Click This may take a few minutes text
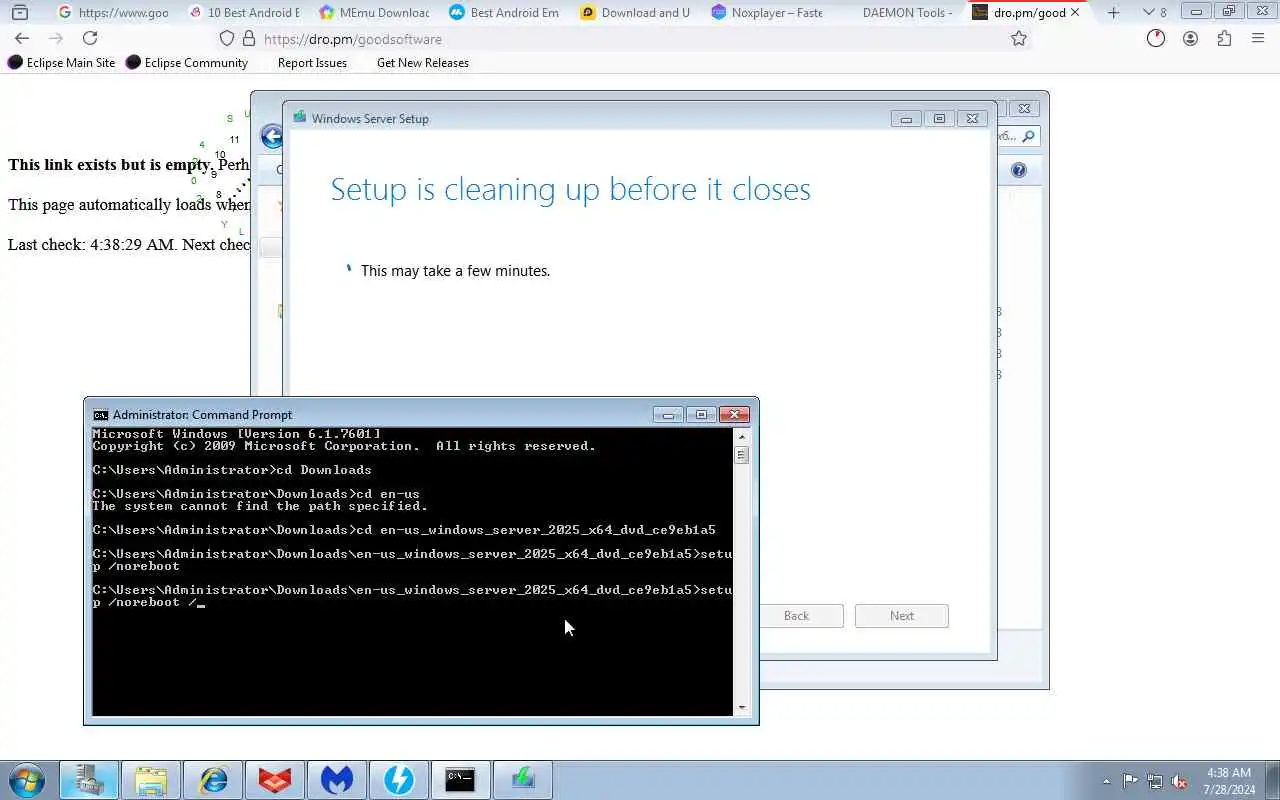 tap(455, 271)
